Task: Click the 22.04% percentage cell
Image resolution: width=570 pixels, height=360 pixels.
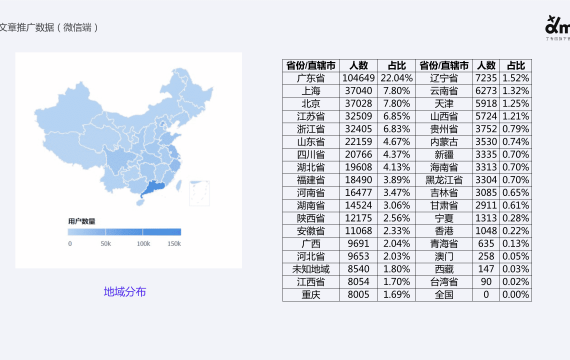Action: (x=396, y=78)
